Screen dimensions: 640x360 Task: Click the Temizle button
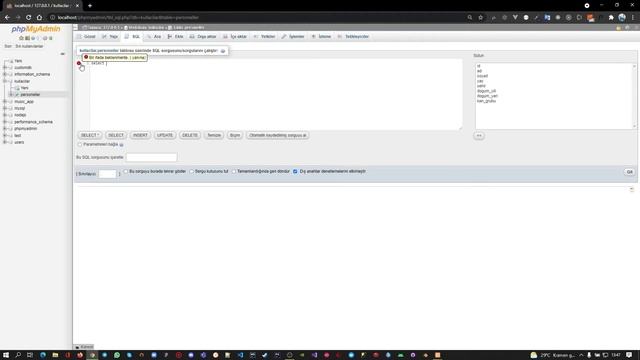pos(214,136)
